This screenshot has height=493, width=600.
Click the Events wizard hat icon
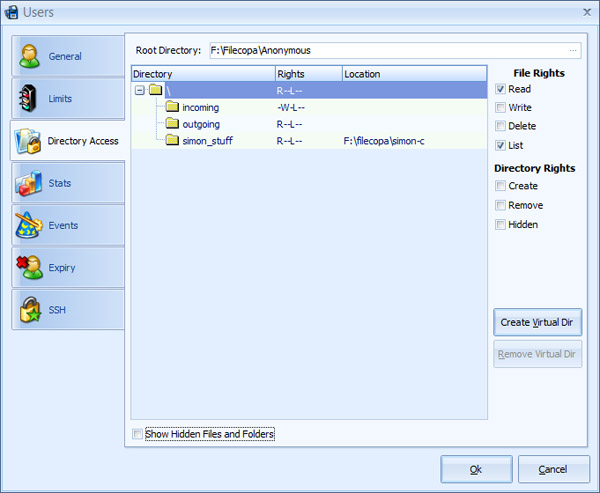coord(28,225)
